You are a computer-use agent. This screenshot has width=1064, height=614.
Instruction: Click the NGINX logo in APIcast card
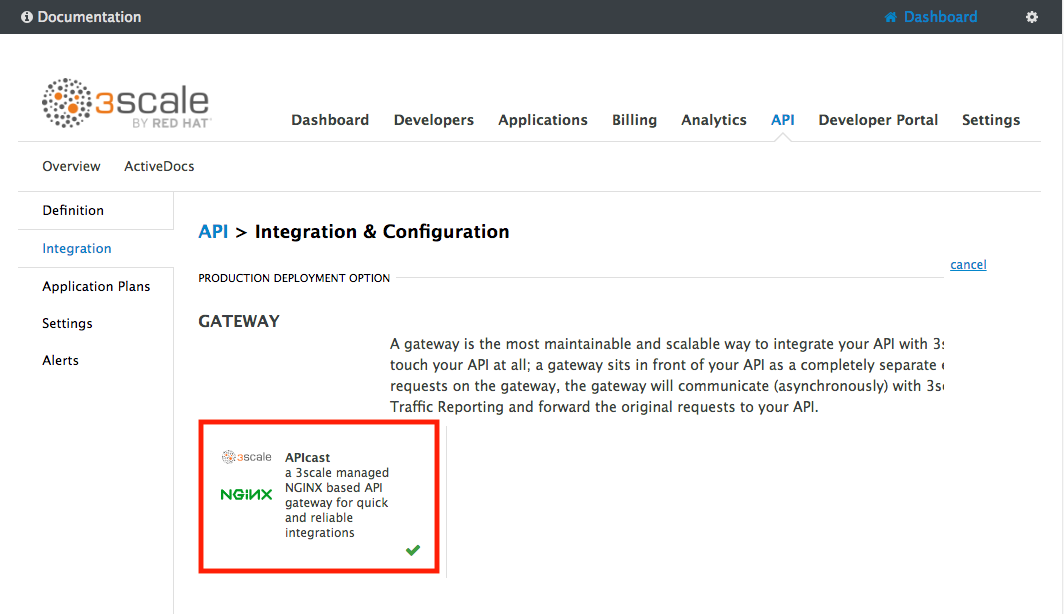pyautogui.click(x=246, y=495)
